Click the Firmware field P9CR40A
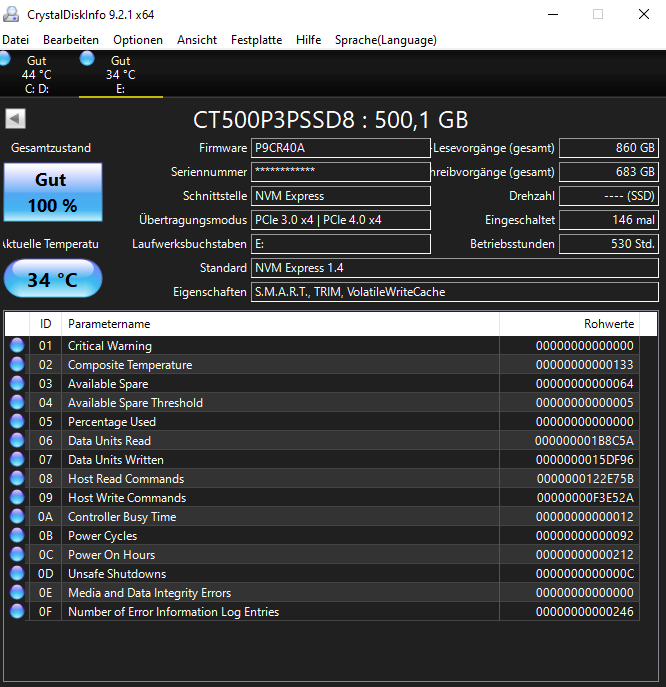This screenshot has height=687, width=666. [340, 148]
